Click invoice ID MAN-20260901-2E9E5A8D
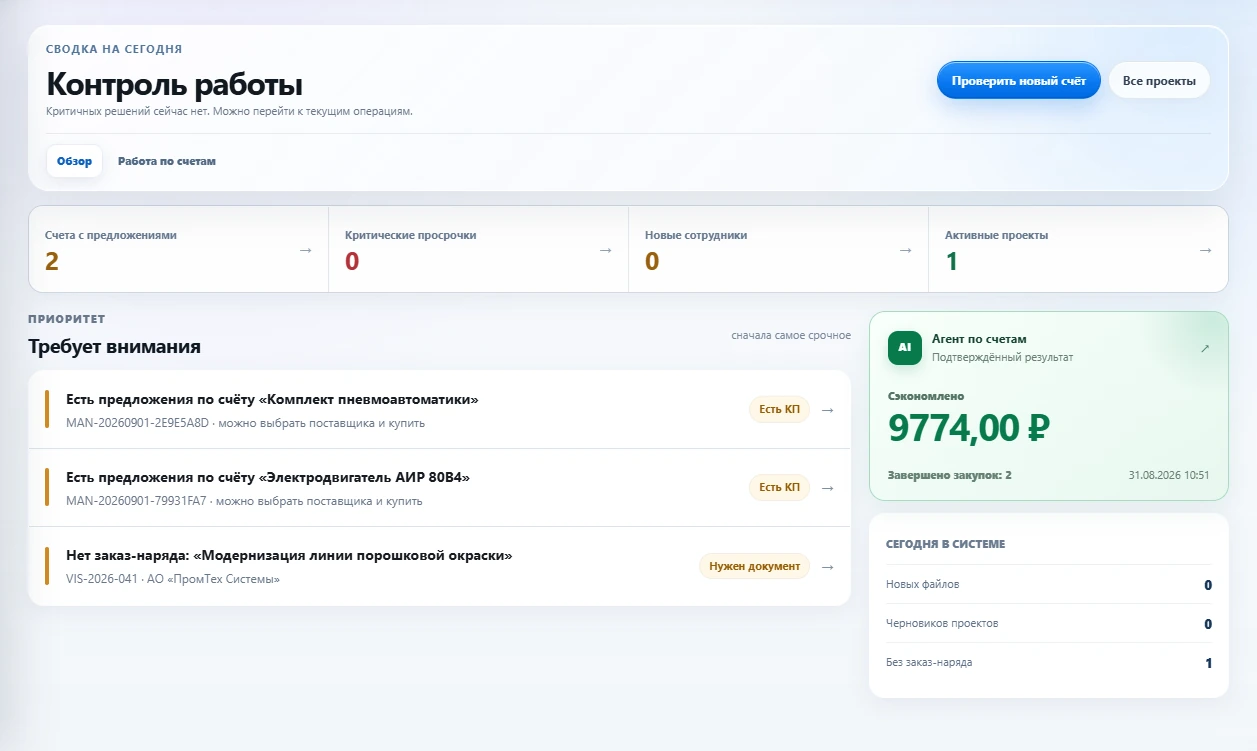The image size is (1257, 751). pyautogui.click(x=137, y=423)
